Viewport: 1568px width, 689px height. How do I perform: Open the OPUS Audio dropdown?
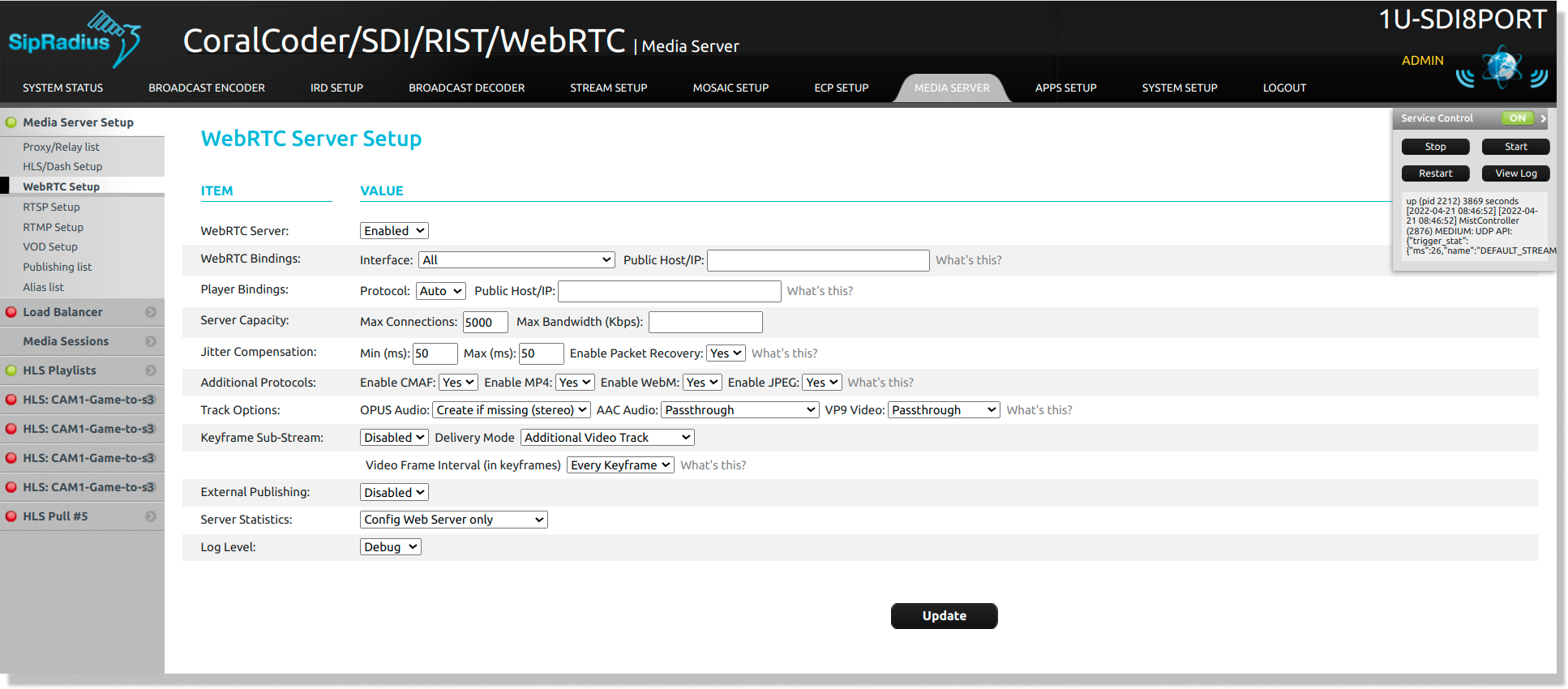[512, 410]
